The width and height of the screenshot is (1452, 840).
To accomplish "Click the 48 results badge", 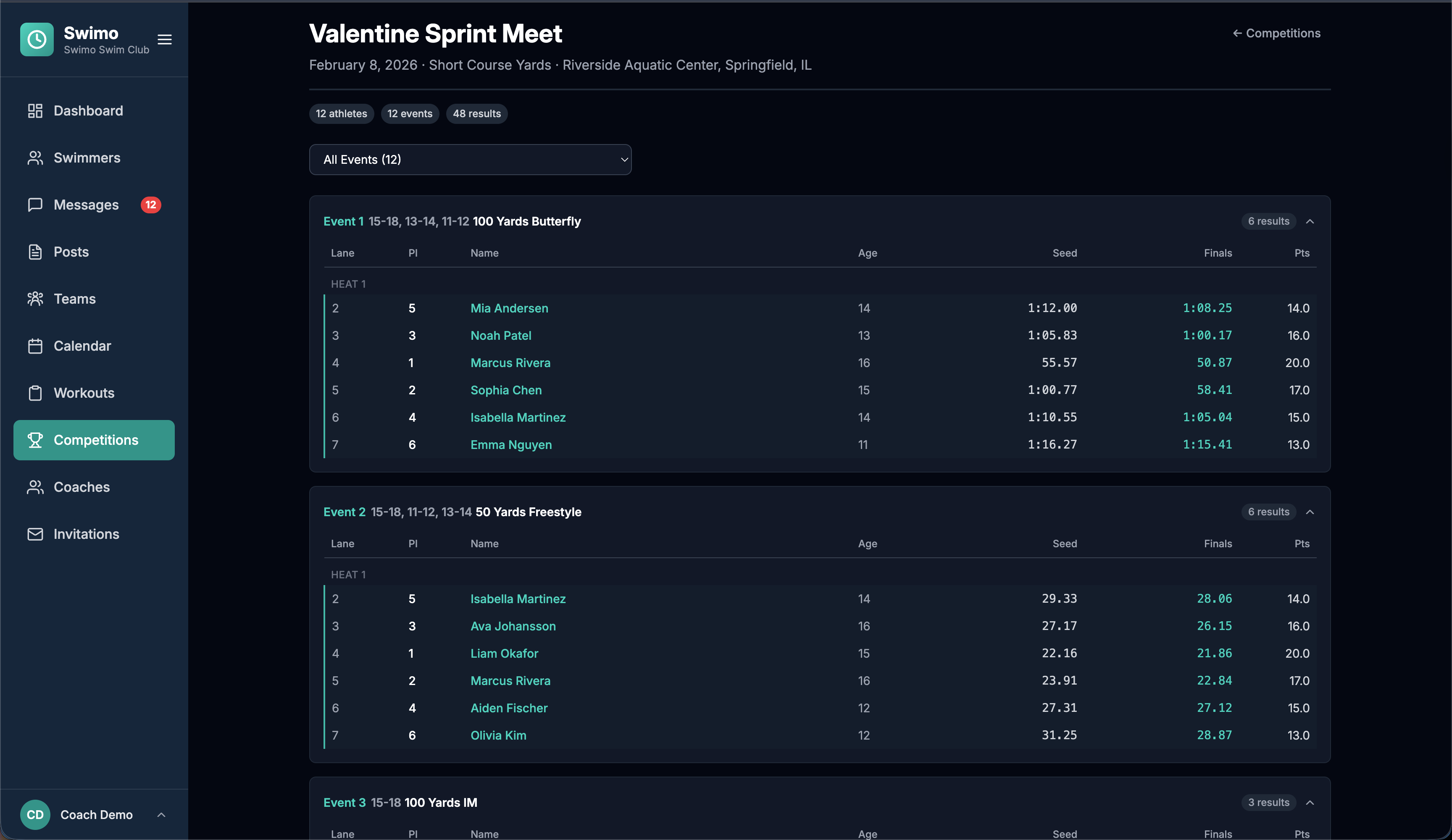I will (476, 113).
